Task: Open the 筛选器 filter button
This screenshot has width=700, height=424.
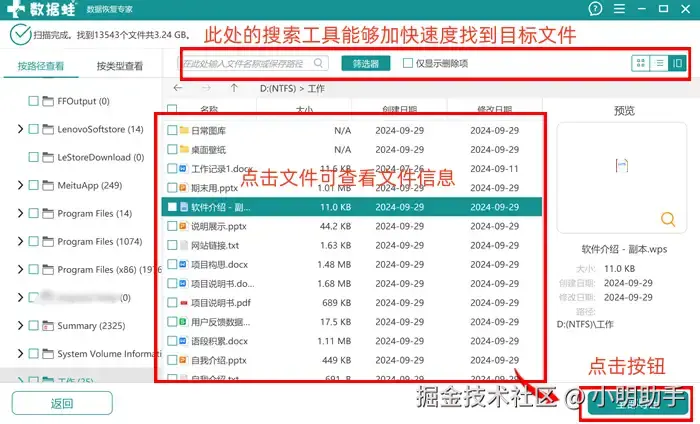Action: click(366, 63)
